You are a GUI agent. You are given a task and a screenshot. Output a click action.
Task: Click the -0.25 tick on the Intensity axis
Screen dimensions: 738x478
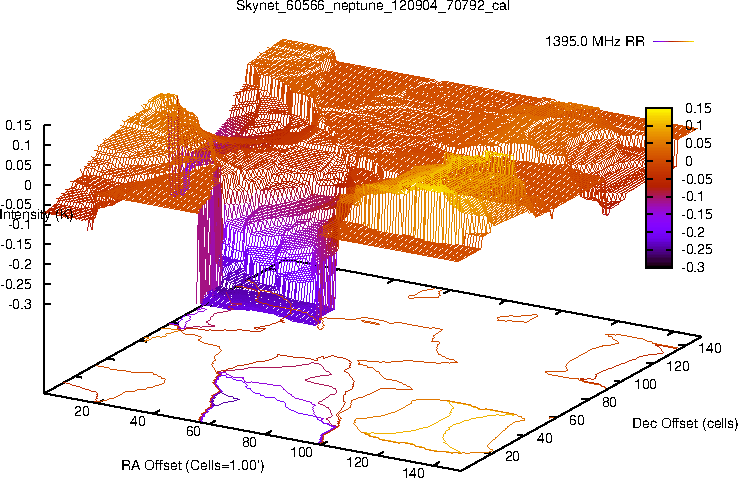(x=17, y=284)
